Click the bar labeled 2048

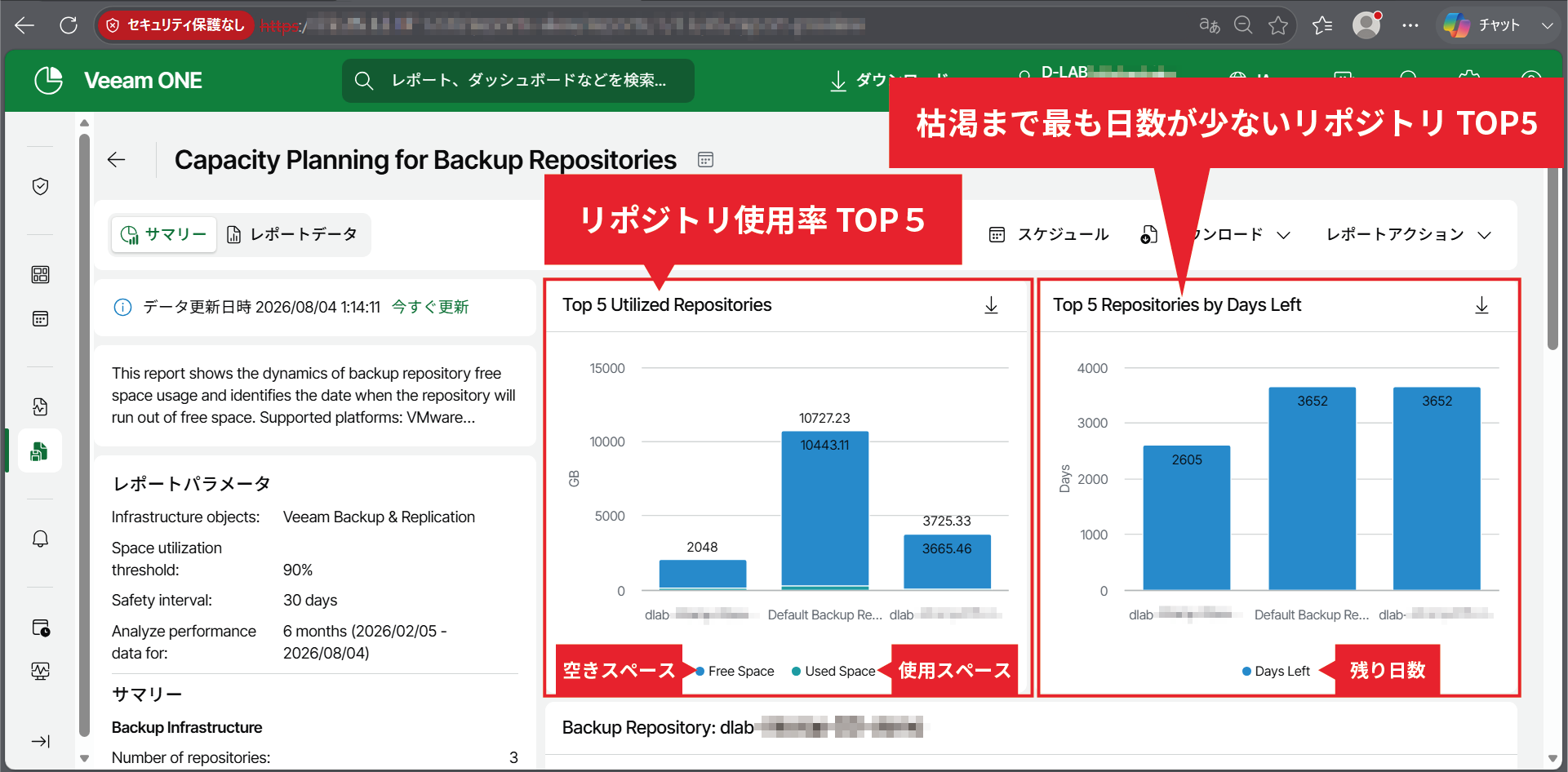(702, 574)
